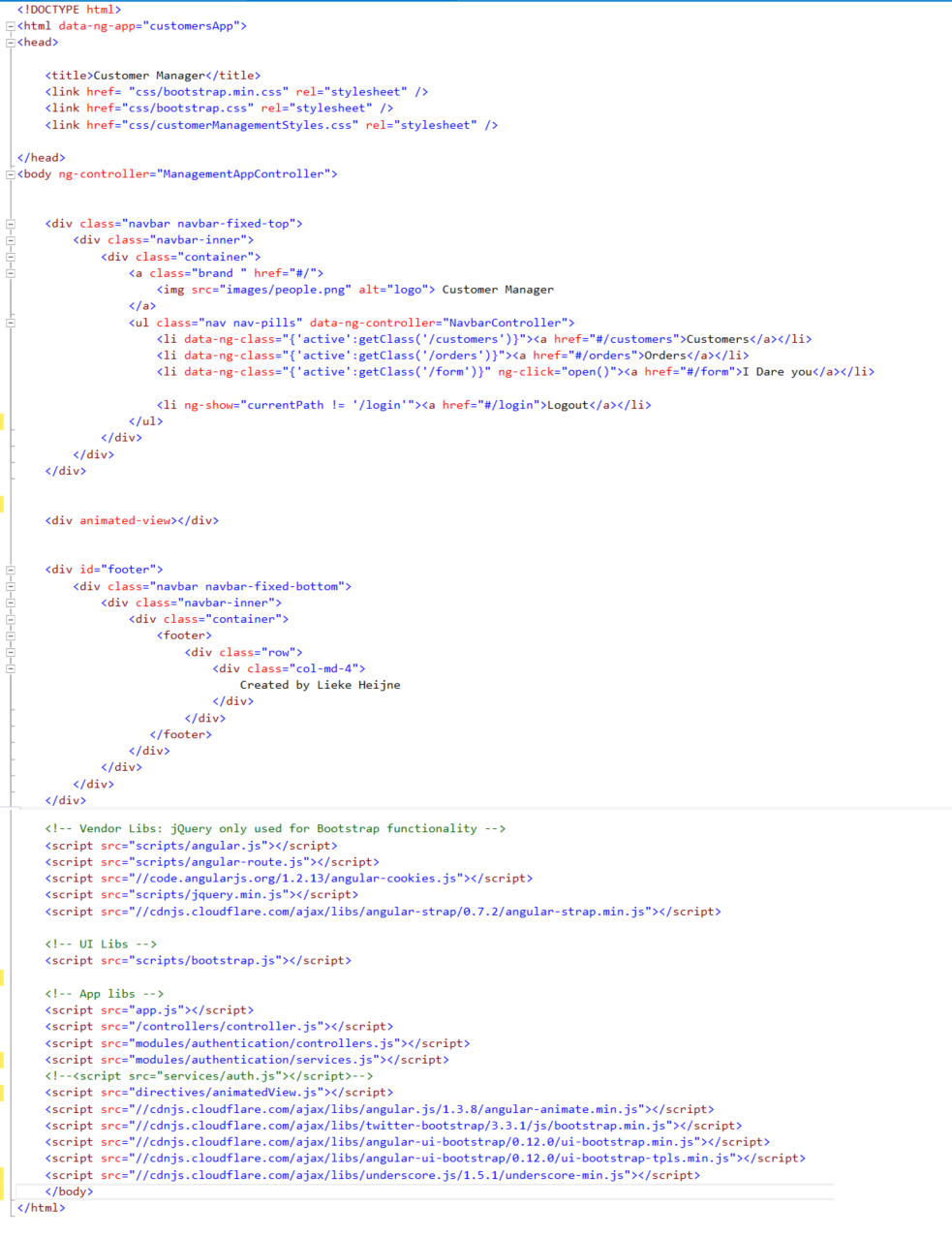Click the Orders anchor text in li
This screenshot has width=952, height=1238.
pyautogui.click(x=665, y=356)
